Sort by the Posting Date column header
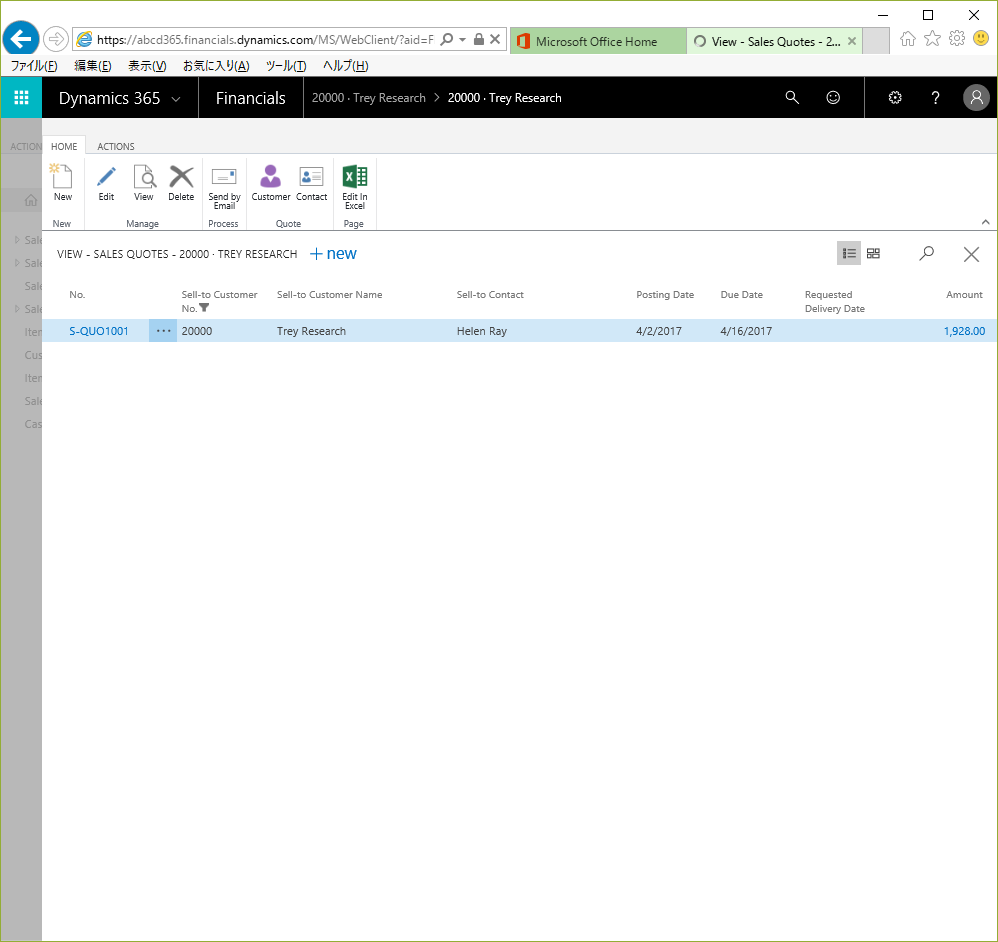This screenshot has width=998, height=942. point(665,295)
